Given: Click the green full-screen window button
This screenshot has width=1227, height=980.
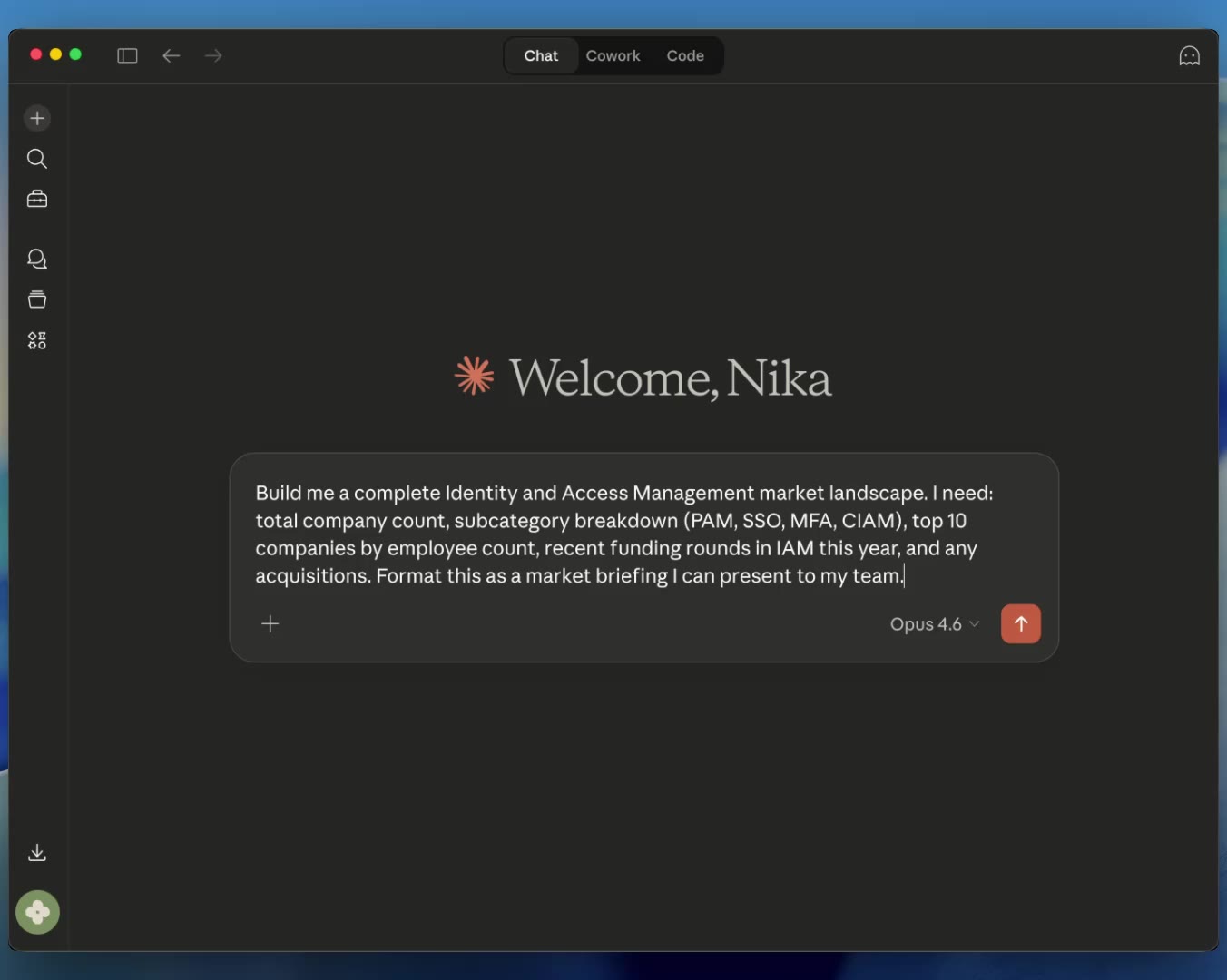Looking at the screenshot, I should coord(75,54).
